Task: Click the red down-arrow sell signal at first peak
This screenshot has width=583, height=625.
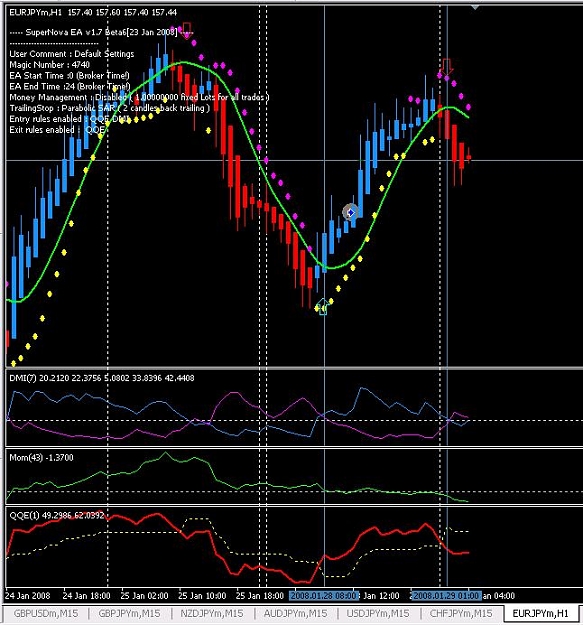Action: 186,31
